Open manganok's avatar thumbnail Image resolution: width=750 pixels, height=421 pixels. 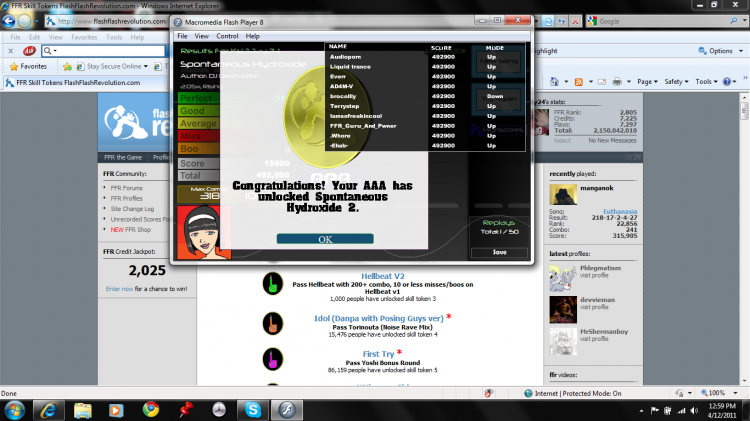[563, 194]
